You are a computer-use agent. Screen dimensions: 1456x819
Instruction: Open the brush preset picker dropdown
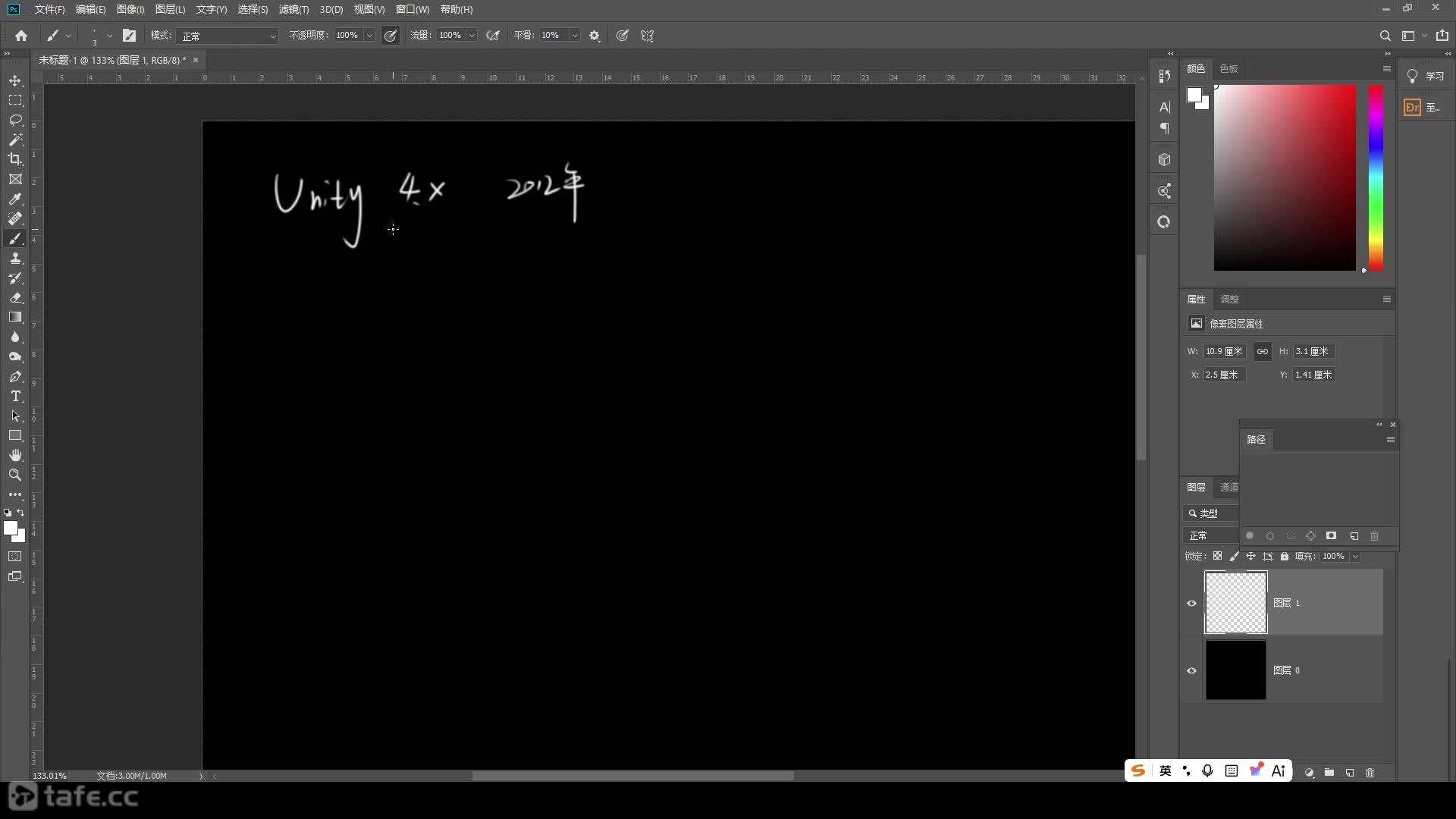pyautogui.click(x=109, y=36)
